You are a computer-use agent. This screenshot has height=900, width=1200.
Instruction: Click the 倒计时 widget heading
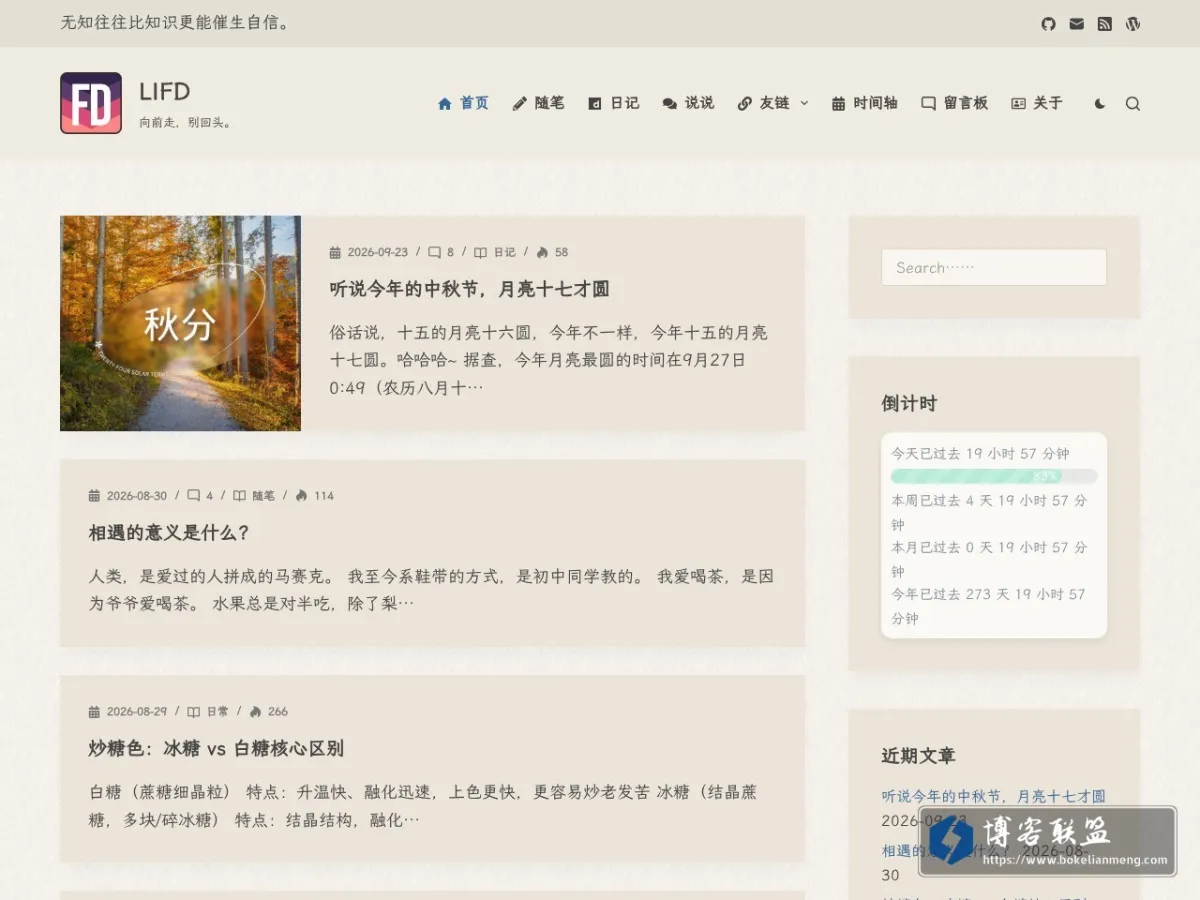click(909, 404)
